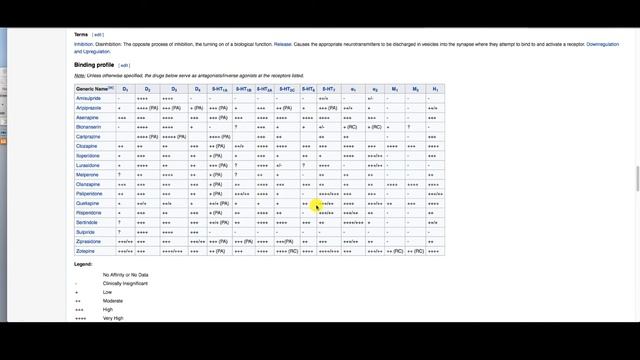Click Ziprasidone's 5-HT1B cell '+++ (PA)'
This screenshot has height=360, width=640.
pyautogui.click(x=244, y=242)
